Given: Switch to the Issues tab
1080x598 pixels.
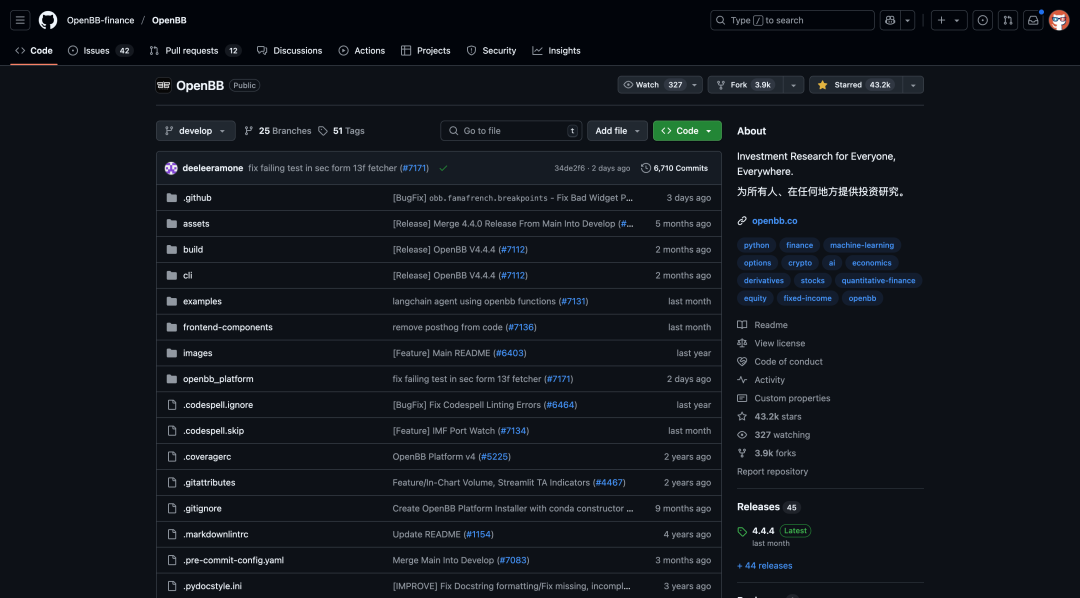Looking at the screenshot, I should pos(101,51).
